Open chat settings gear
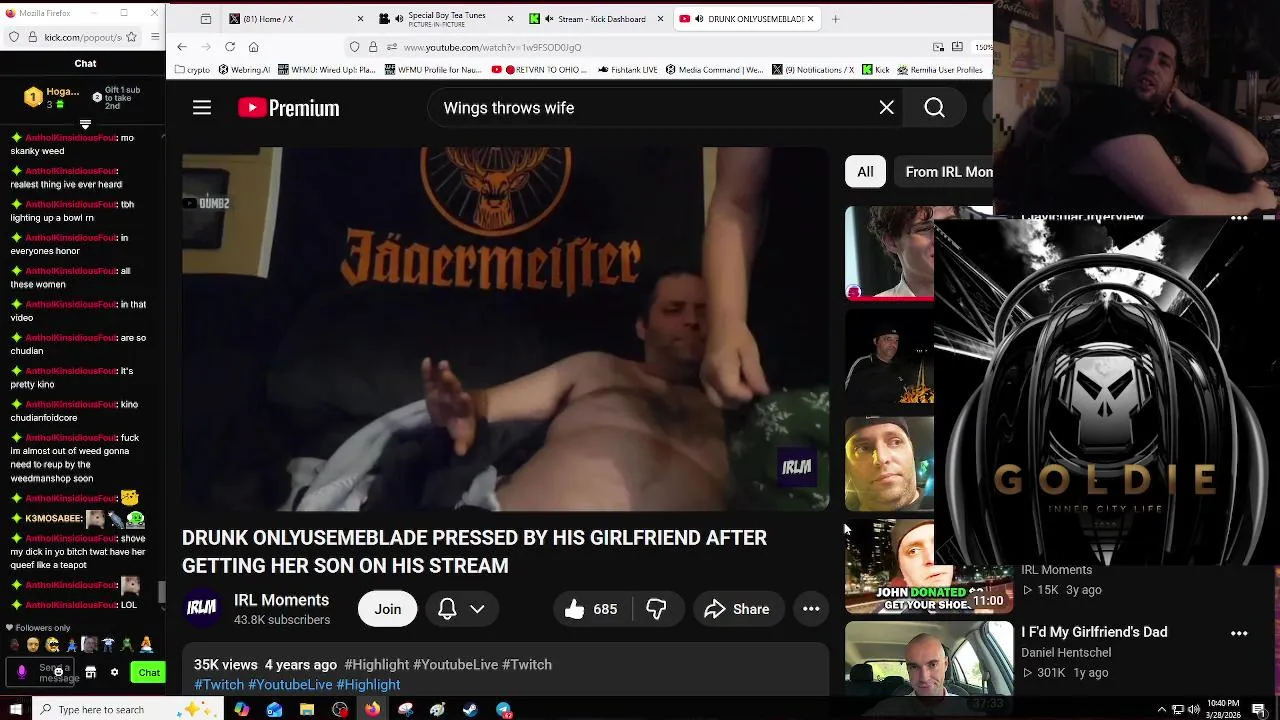Image resolution: width=1280 pixels, height=720 pixels. (x=114, y=673)
